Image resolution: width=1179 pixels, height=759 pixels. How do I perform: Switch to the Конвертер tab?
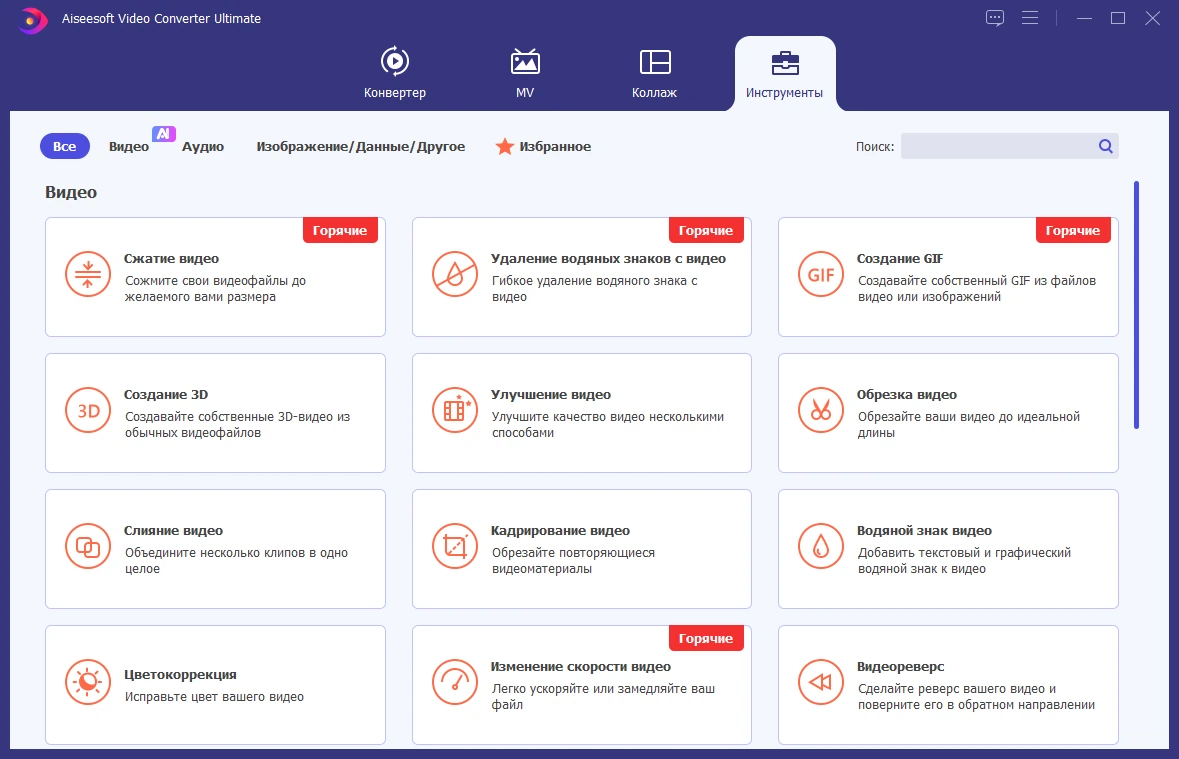(395, 74)
